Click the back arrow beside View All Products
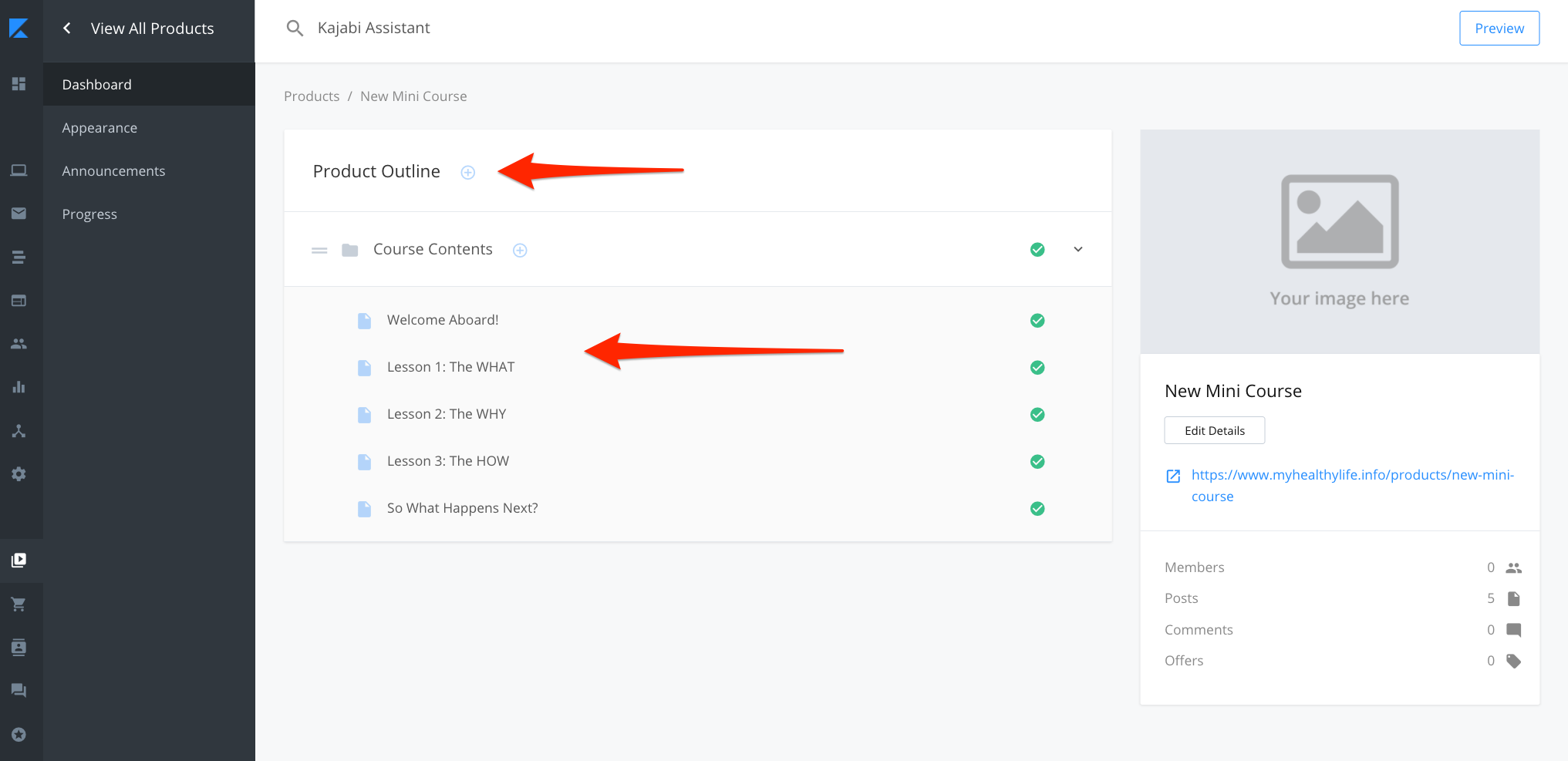Viewport: 1568px width, 761px height. tap(67, 29)
